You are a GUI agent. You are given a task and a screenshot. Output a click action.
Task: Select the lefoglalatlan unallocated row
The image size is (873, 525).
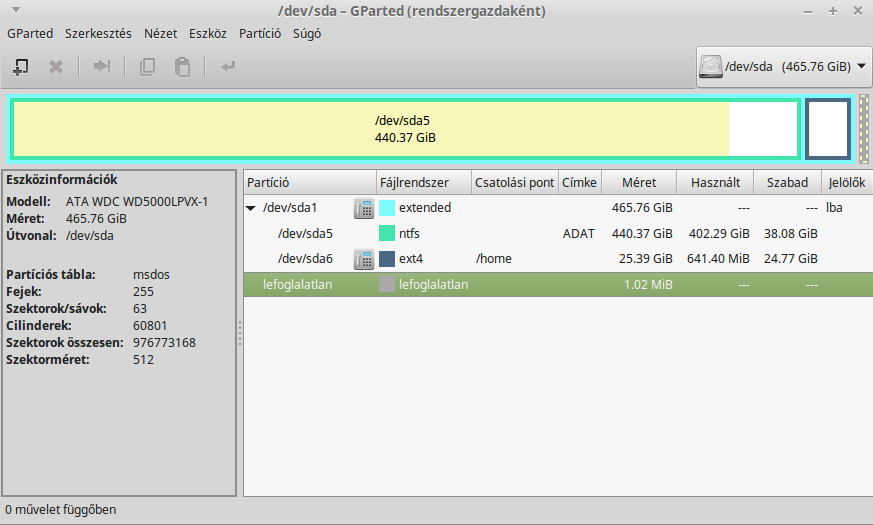click(558, 284)
